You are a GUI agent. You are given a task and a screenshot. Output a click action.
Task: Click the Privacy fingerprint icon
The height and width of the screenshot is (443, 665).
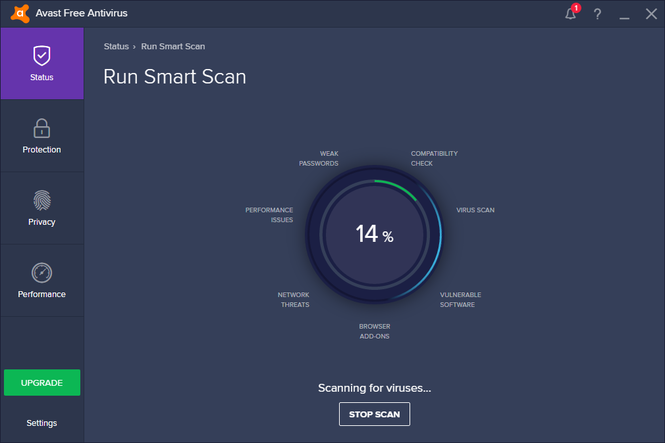[42, 200]
